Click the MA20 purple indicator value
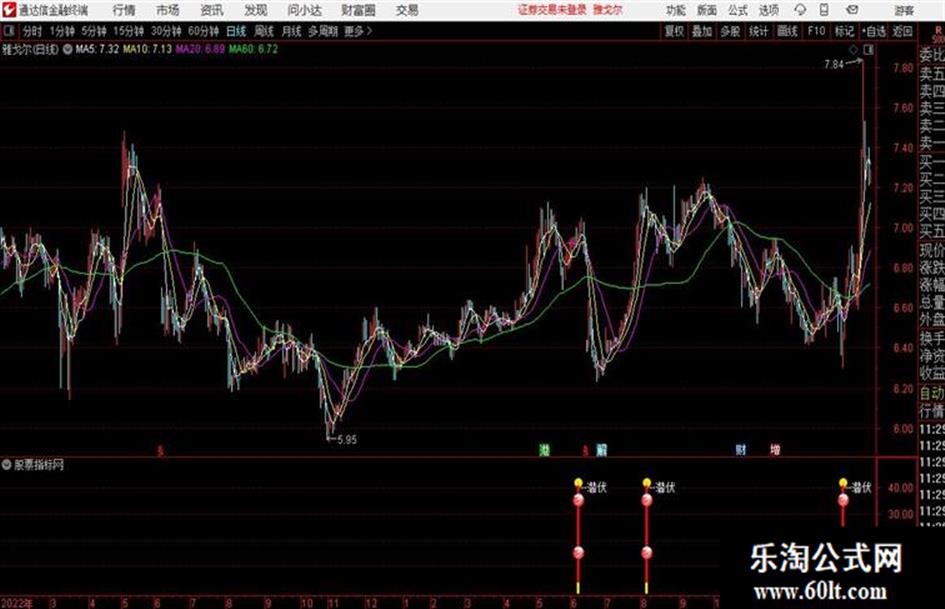Viewport: 945px width, 609px height. (200, 49)
